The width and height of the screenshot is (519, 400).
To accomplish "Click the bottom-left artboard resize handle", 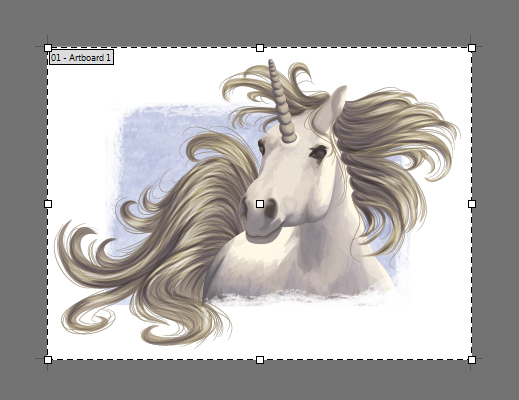I will tap(48, 360).
